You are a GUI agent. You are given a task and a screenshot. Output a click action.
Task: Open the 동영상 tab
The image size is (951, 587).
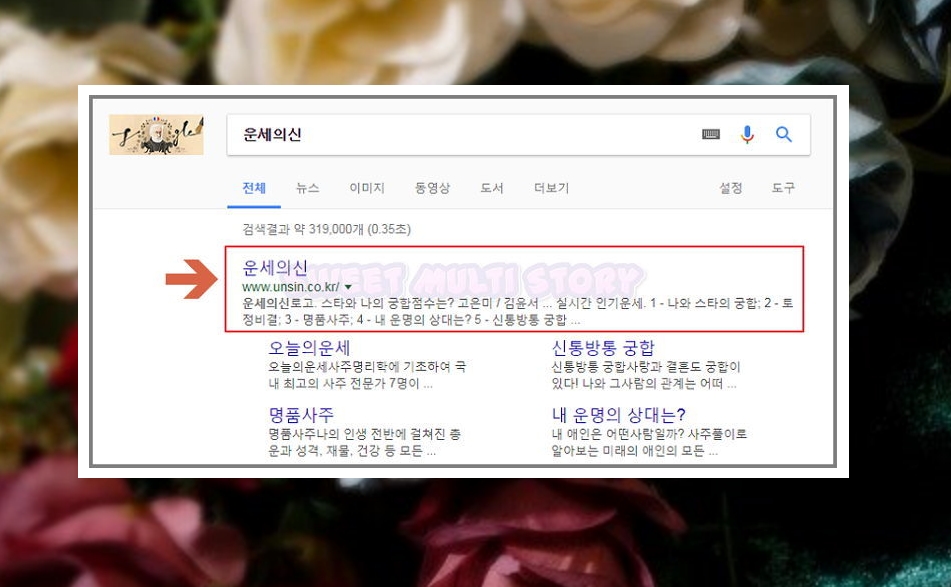point(432,188)
